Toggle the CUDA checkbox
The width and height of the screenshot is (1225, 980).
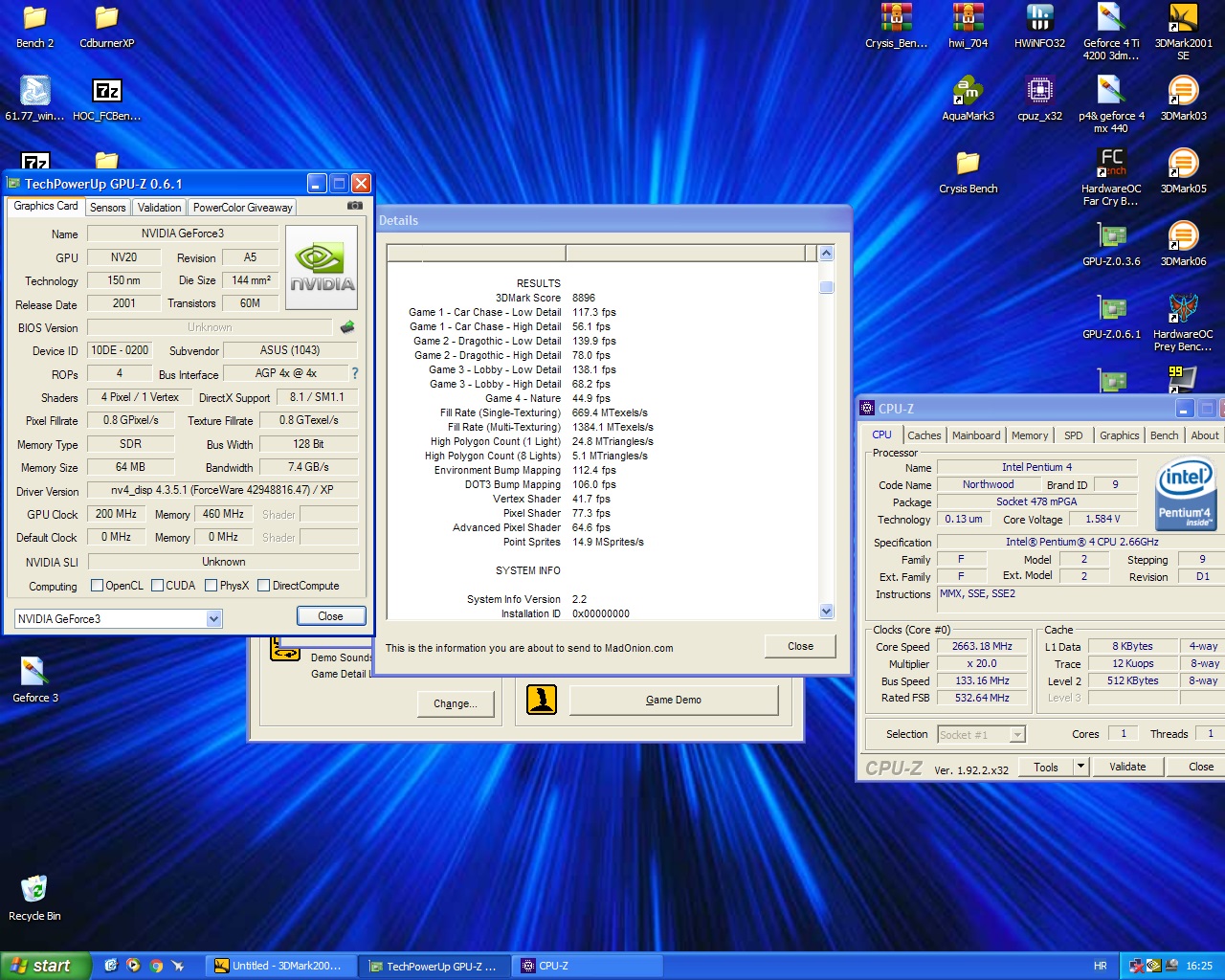pyautogui.click(x=158, y=586)
